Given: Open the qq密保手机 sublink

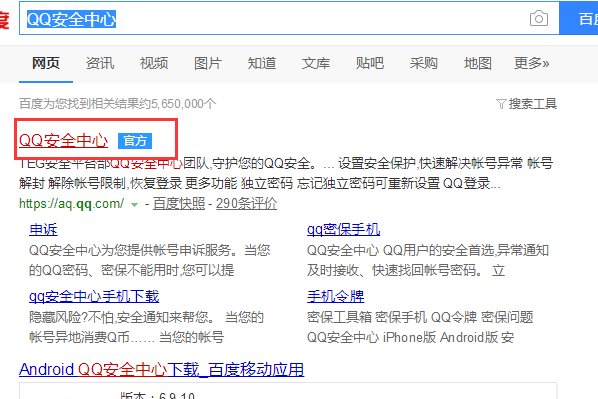Looking at the screenshot, I should pos(343,230).
